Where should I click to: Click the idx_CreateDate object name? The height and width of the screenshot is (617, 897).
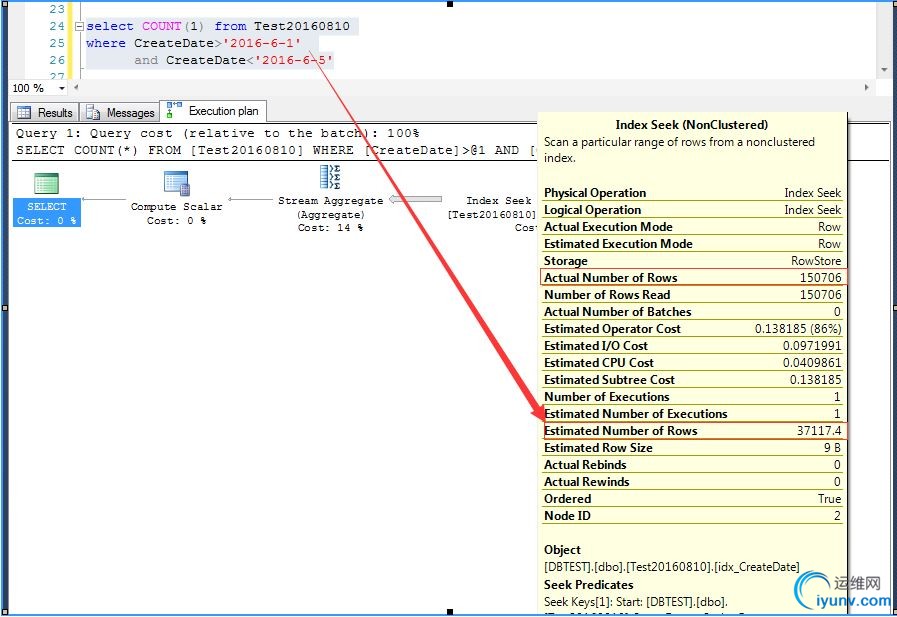(757, 567)
